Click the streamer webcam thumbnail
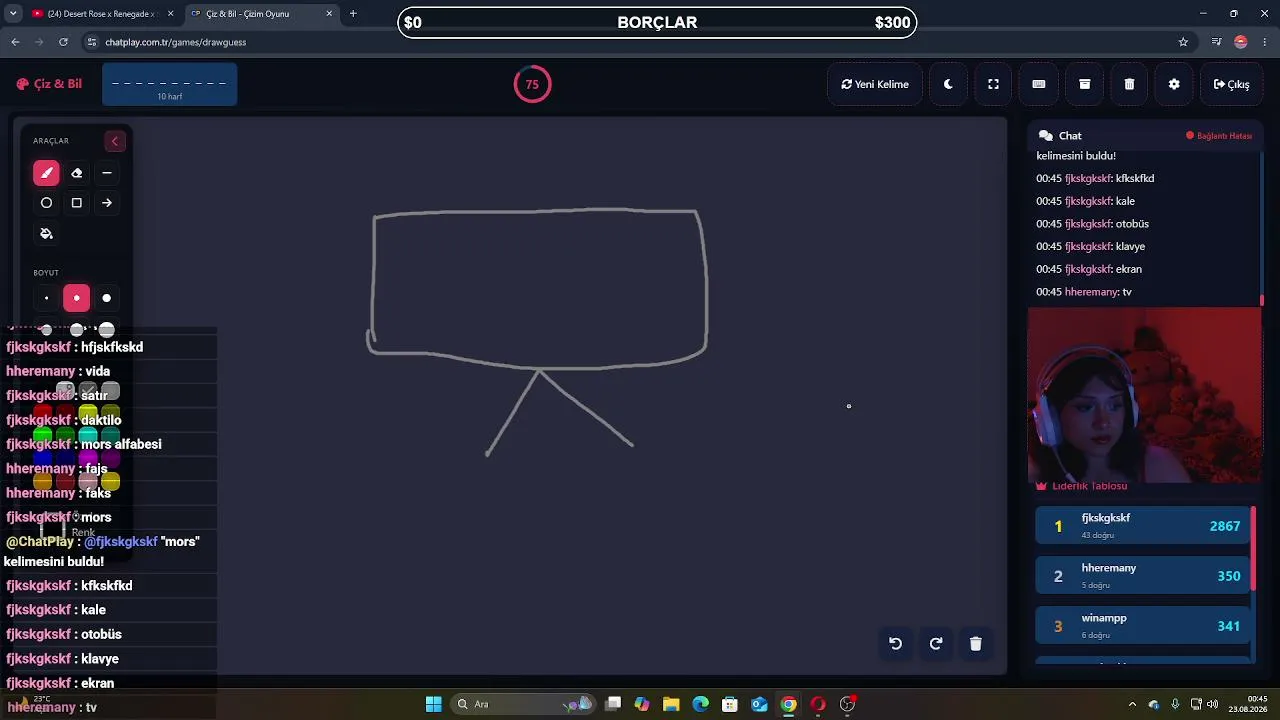Image resolution: width=1280 pixels, height=720 pixels. tap(1145, 395)
